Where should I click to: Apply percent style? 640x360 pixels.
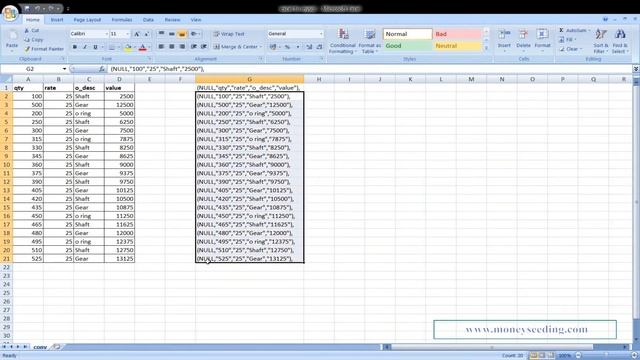(287, 47)
